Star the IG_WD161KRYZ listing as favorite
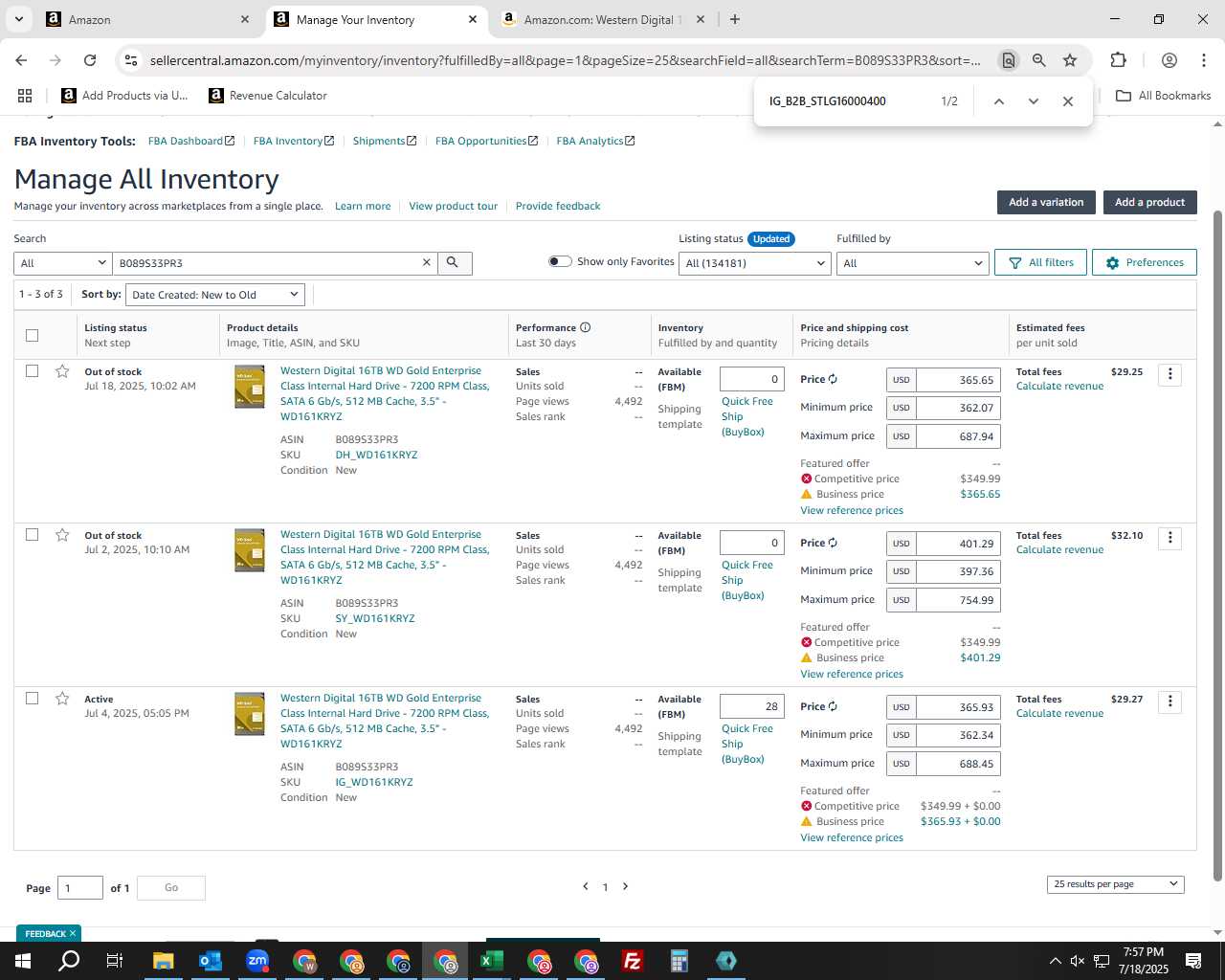The height and width of the screenshot is (980, 1225). pos(62,699)
